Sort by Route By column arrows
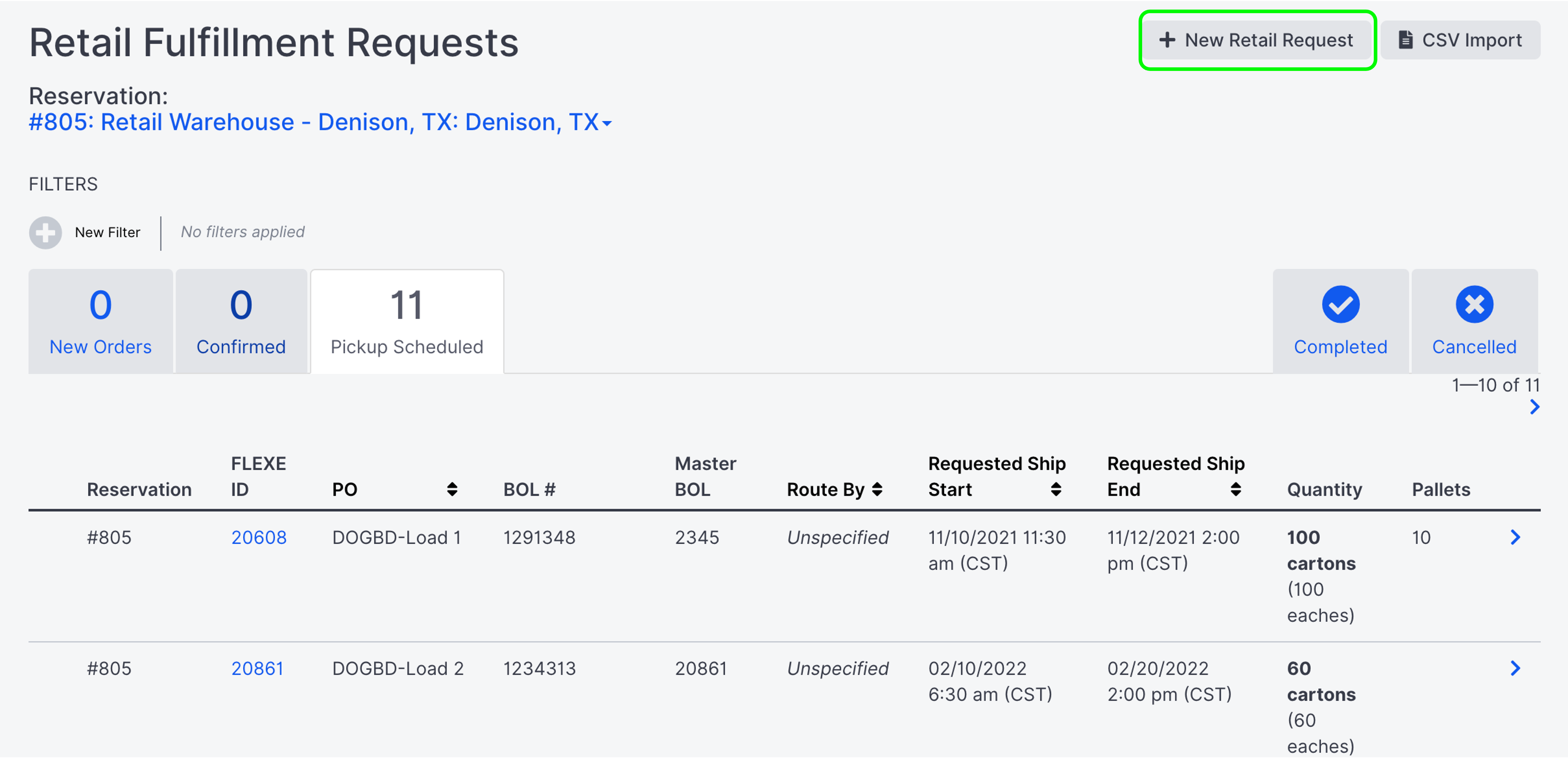 pyautogui.click(x=877, y=489)
